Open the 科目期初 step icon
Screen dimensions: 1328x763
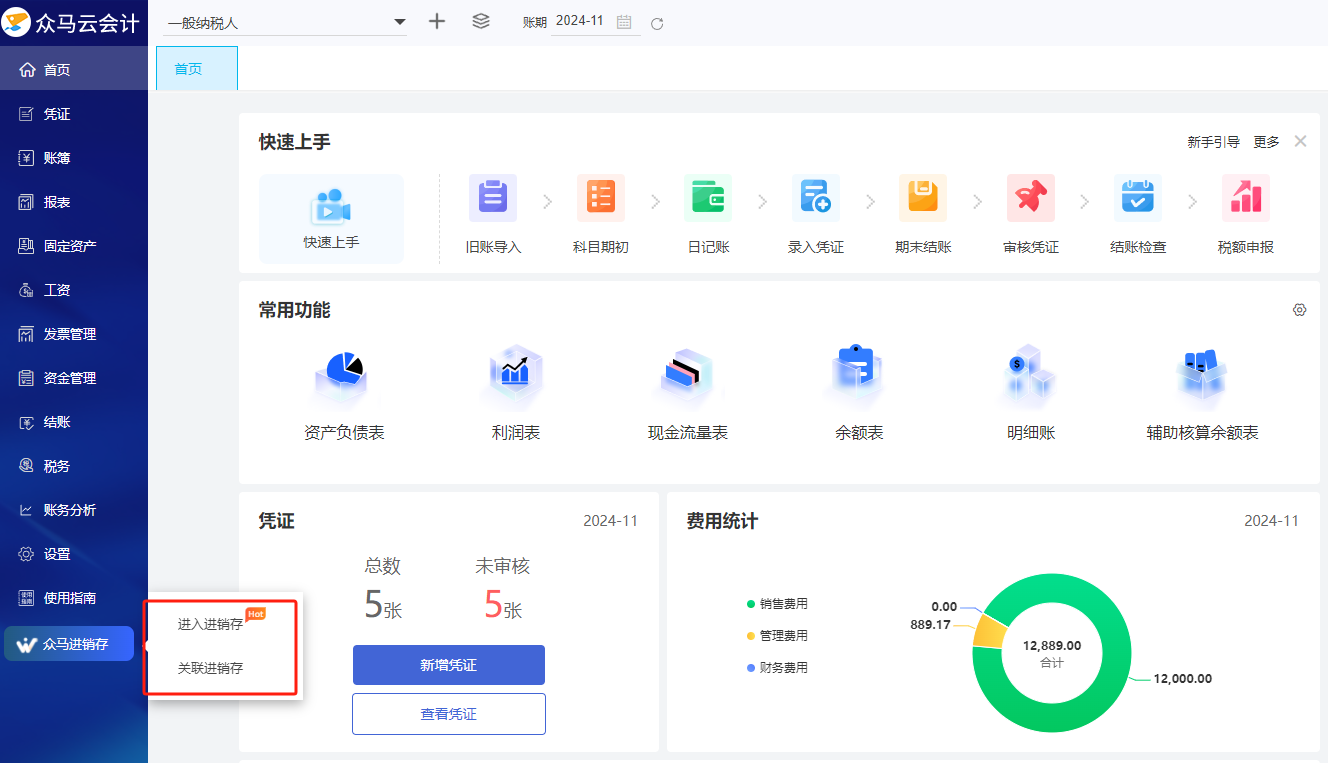(x=601, y=198)
